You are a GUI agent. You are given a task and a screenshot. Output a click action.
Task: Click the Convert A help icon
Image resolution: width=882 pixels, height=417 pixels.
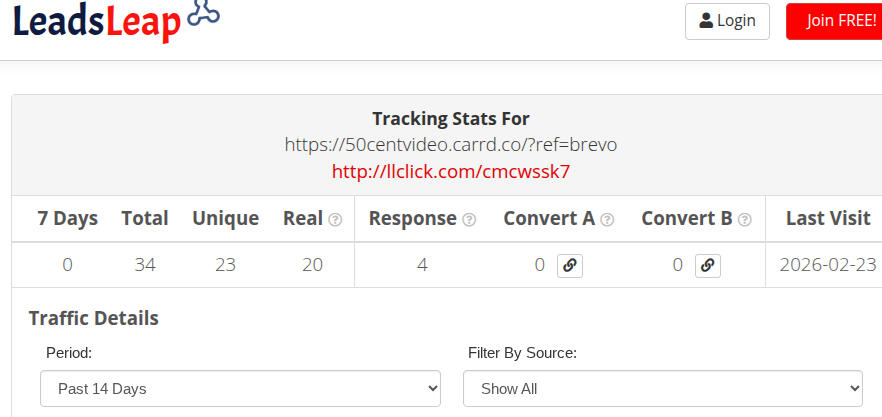[607, 219]
